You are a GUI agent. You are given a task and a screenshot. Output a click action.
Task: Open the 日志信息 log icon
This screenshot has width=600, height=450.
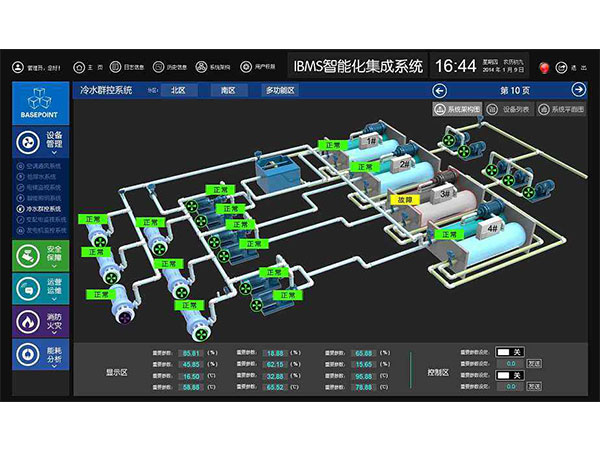(x=115, y=67)
